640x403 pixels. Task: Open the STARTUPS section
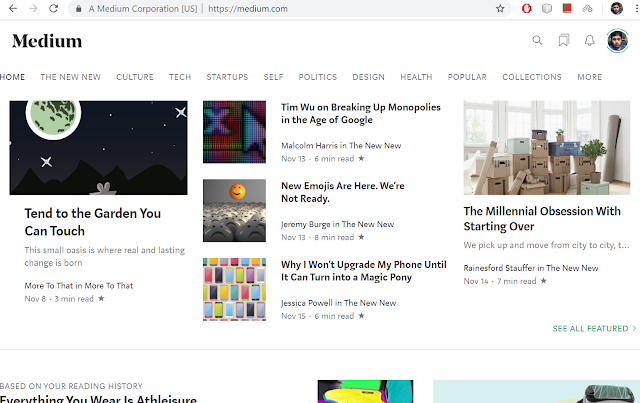pyautogui.click(x=227, y=77)
